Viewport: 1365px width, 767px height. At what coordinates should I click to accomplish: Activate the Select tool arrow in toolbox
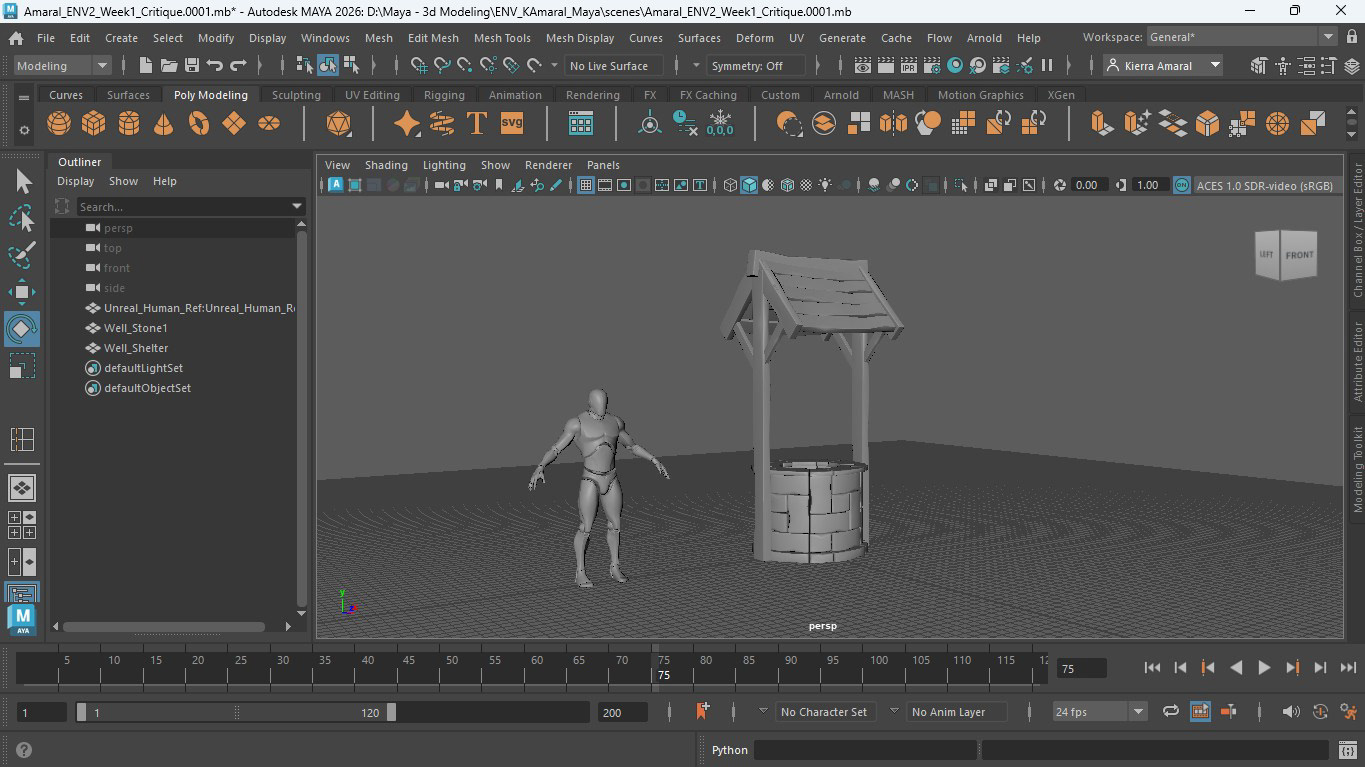pyautogui.click(x=22, y=181)
